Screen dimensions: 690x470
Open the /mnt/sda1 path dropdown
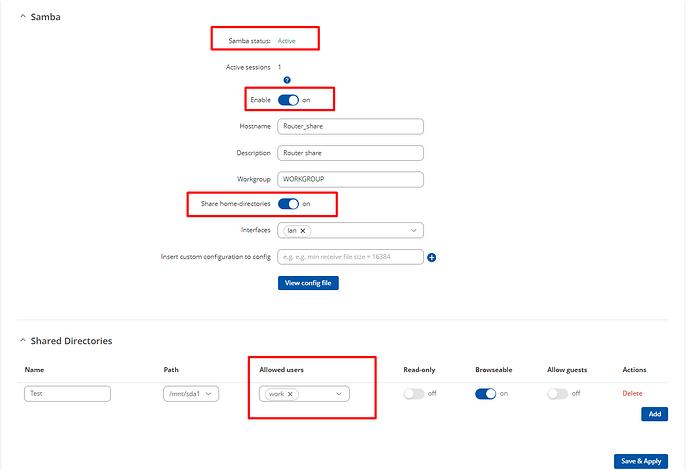(191, 394)
